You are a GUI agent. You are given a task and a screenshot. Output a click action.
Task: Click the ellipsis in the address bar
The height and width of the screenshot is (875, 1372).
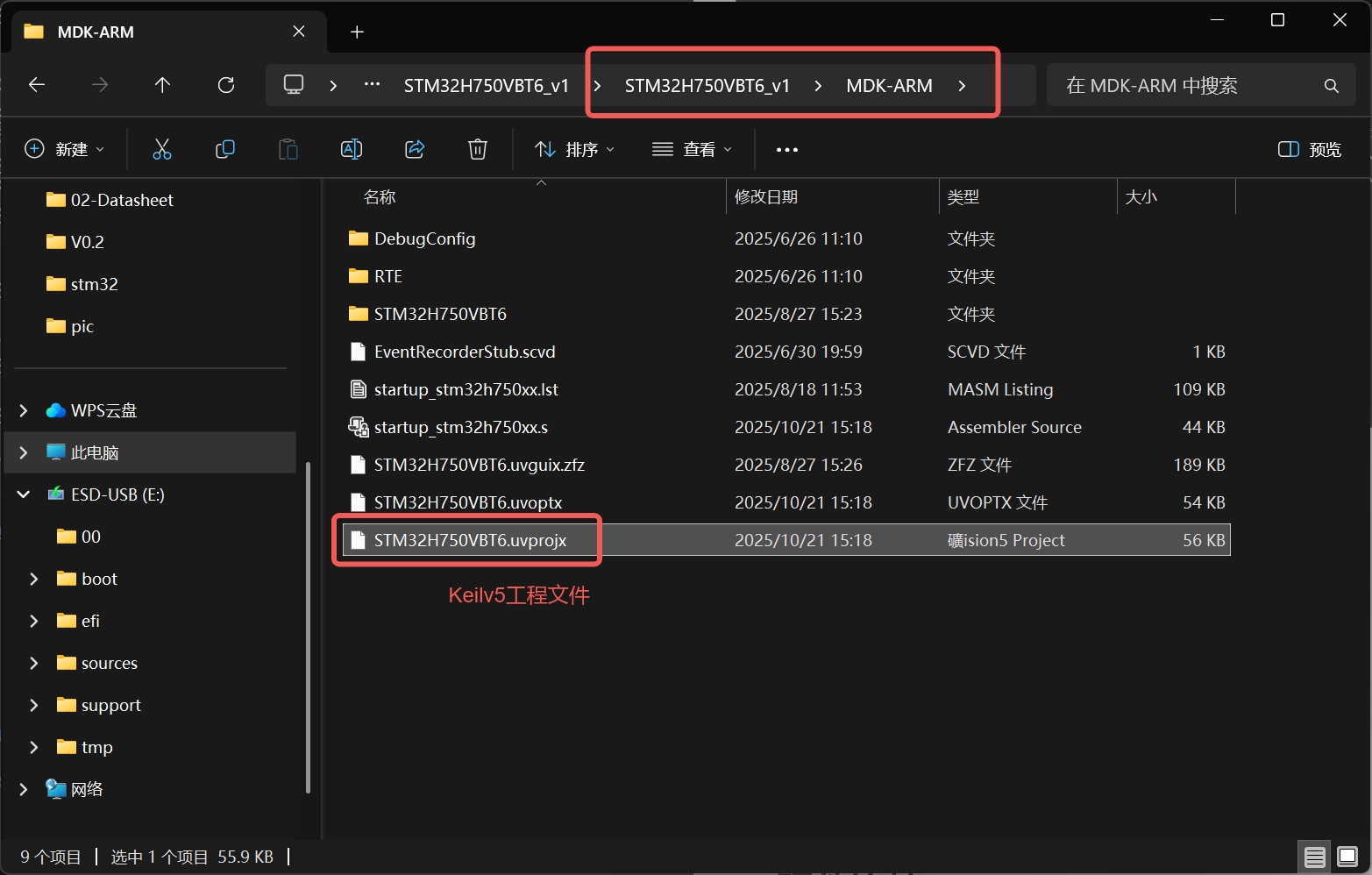point(372,85)
